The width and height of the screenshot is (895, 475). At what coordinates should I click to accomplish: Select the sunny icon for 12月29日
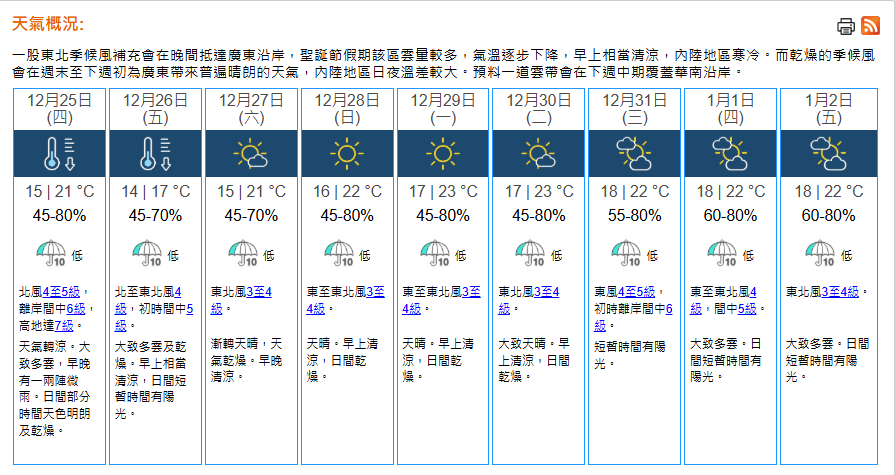[442, 154]
